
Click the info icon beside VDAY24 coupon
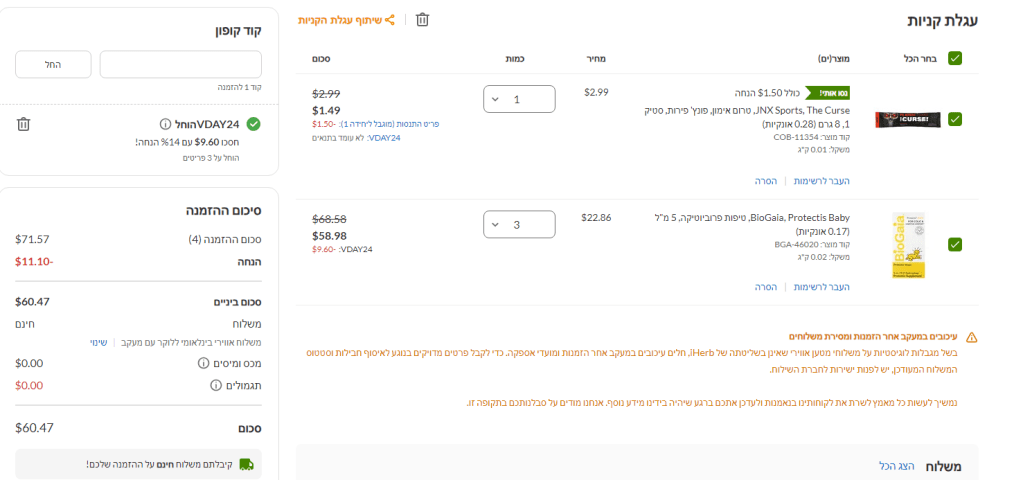[166, 124]
